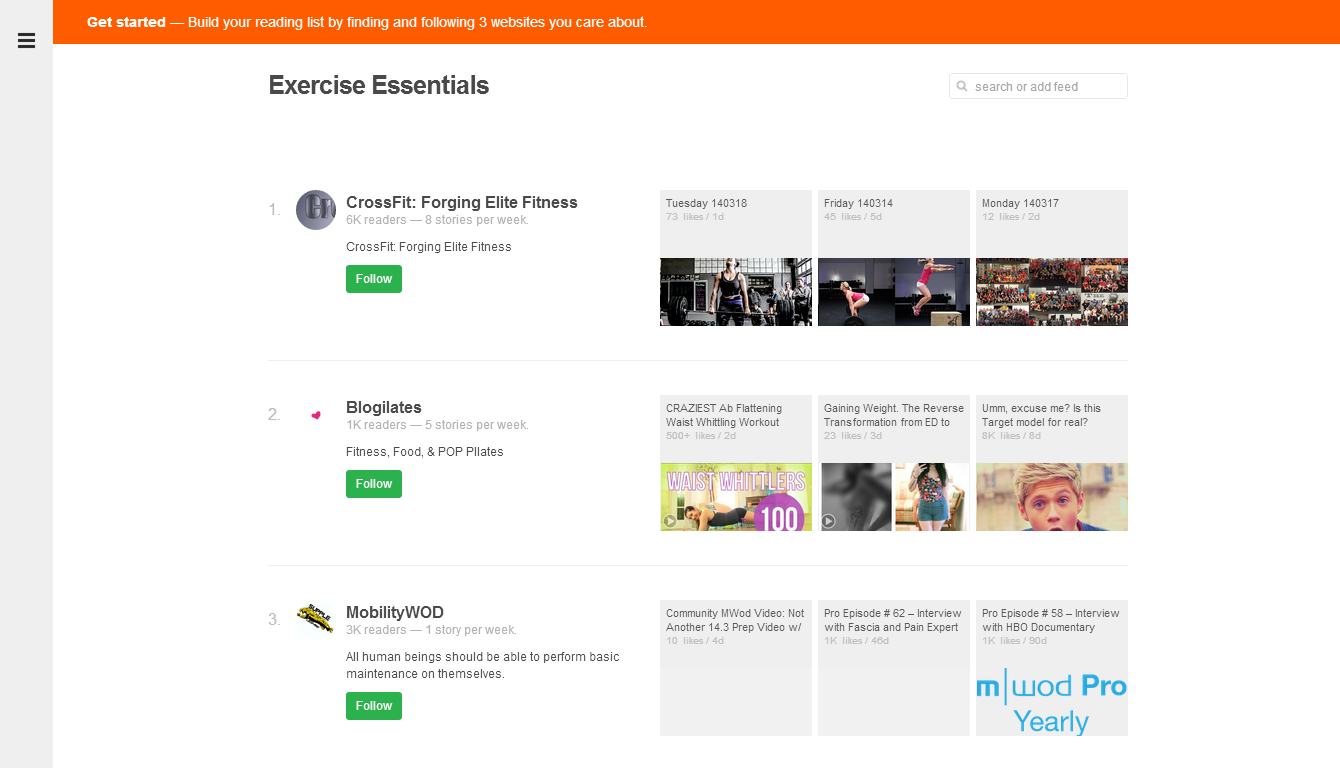Screen dimensions: 1340x768
Task: Open CrossFit: Forging Elite Fitness title link
Action: pos(462,202)
